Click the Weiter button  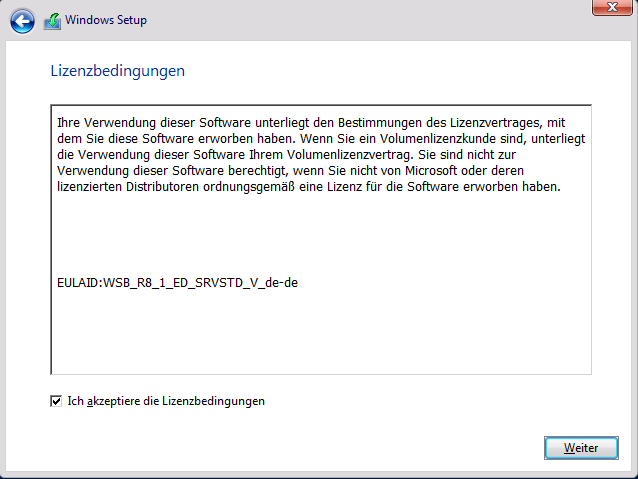(x=581, y=448)
